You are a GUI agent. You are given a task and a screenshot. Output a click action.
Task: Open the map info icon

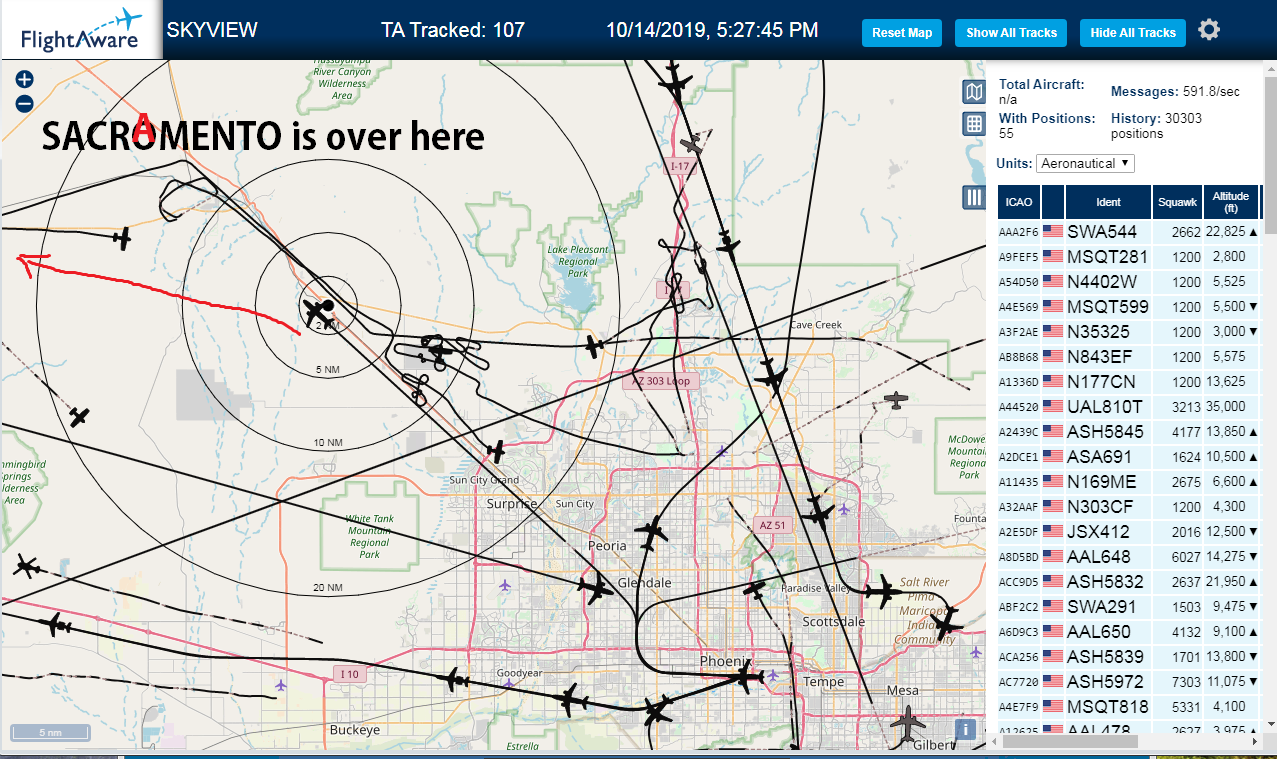(966, 729)
